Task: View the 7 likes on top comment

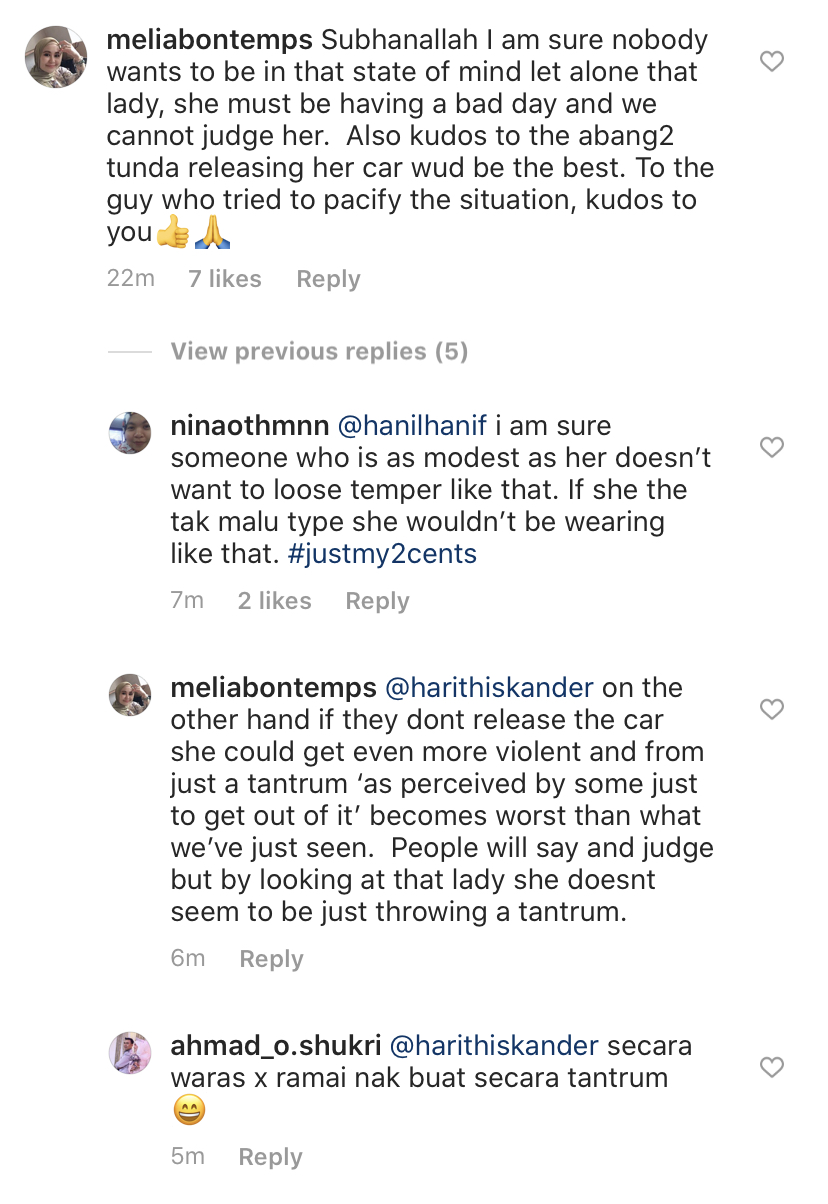Action: (x=225, y=279)
